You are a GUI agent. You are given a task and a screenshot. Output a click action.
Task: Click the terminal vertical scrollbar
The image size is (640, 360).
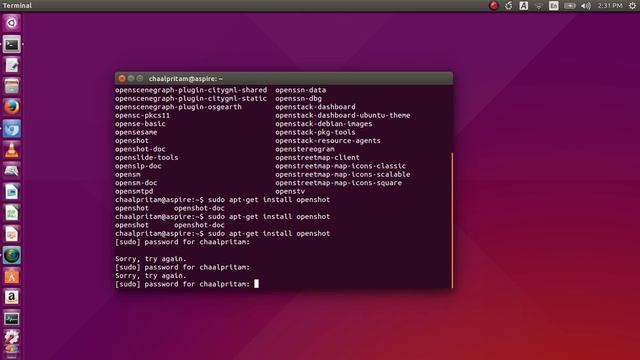pos(452,220)
